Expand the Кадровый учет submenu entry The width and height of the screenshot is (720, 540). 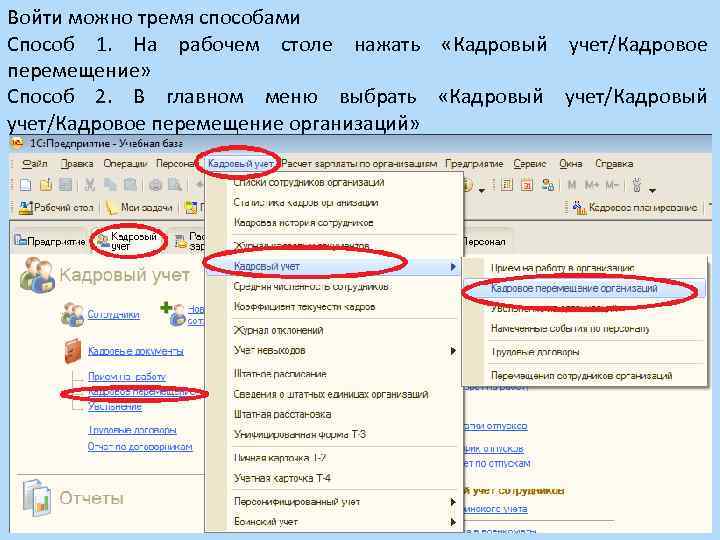click(332, 266)
